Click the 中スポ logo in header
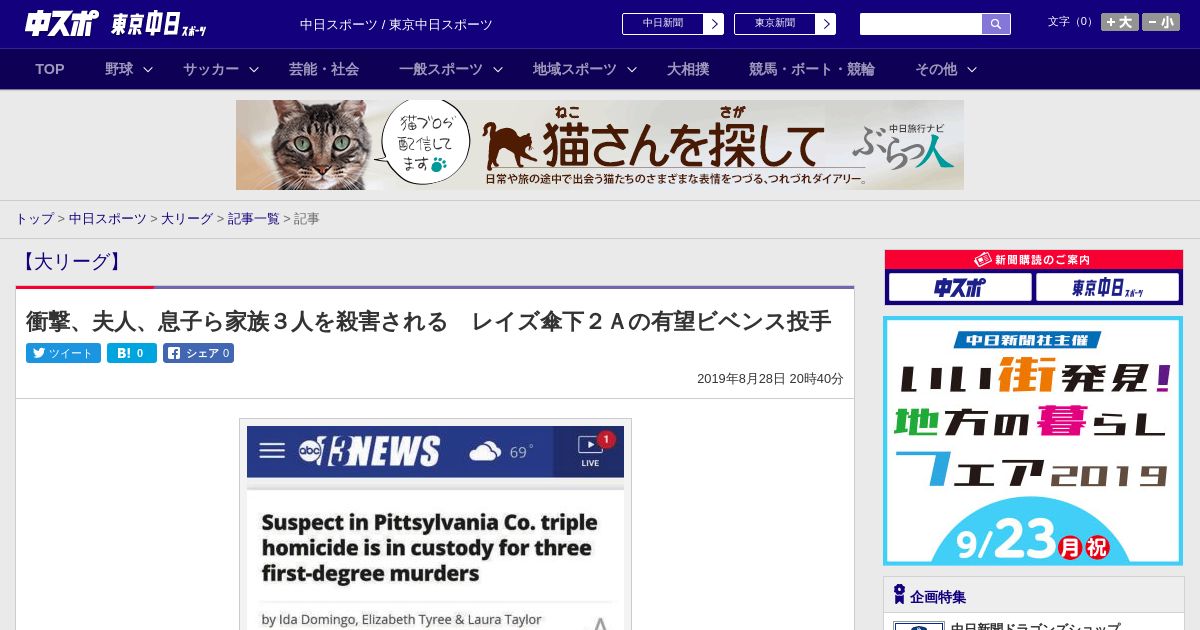The width and height of the screenshot is (1200, 630). tap(62, 23)
